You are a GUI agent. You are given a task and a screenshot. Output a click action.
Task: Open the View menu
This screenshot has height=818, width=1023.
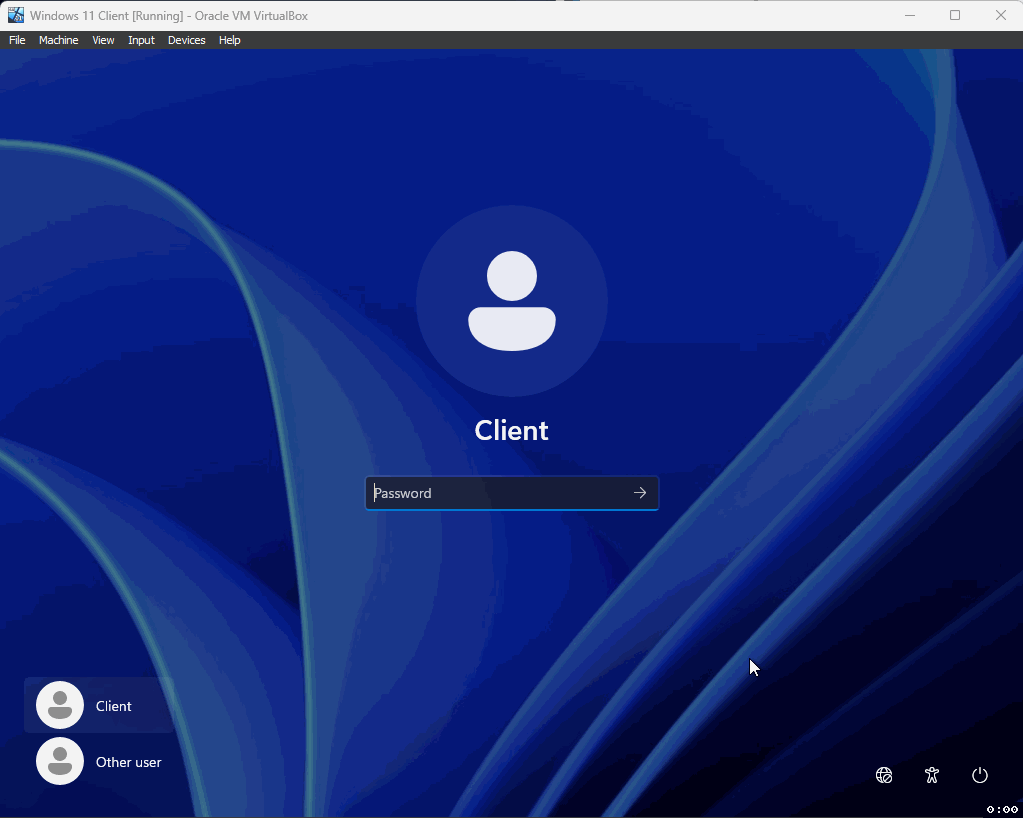coord(103,40)
